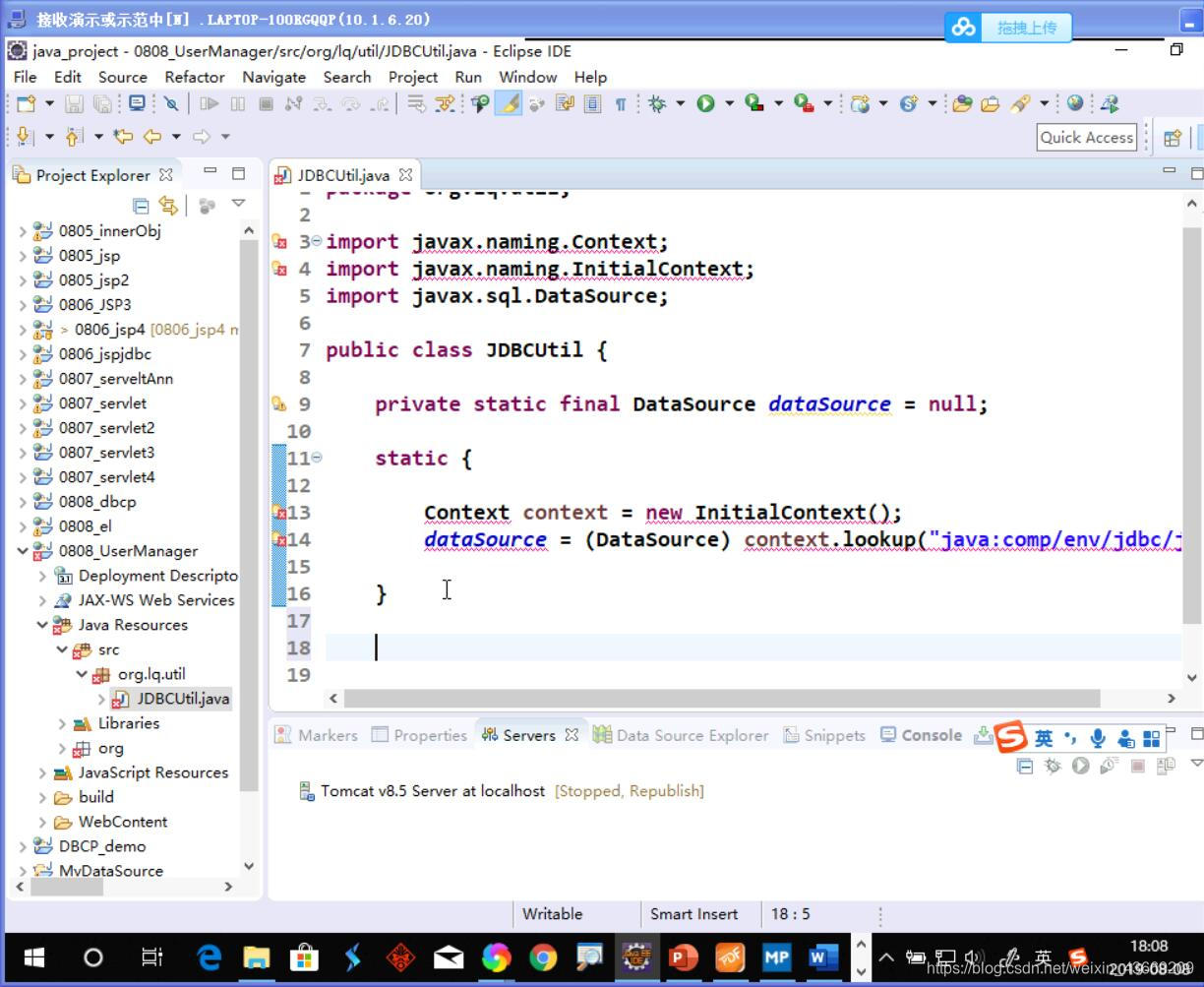Viewport: 1204px width, 987px height.
Task: Click the error marker on line 13
Action: coord(278,513)
